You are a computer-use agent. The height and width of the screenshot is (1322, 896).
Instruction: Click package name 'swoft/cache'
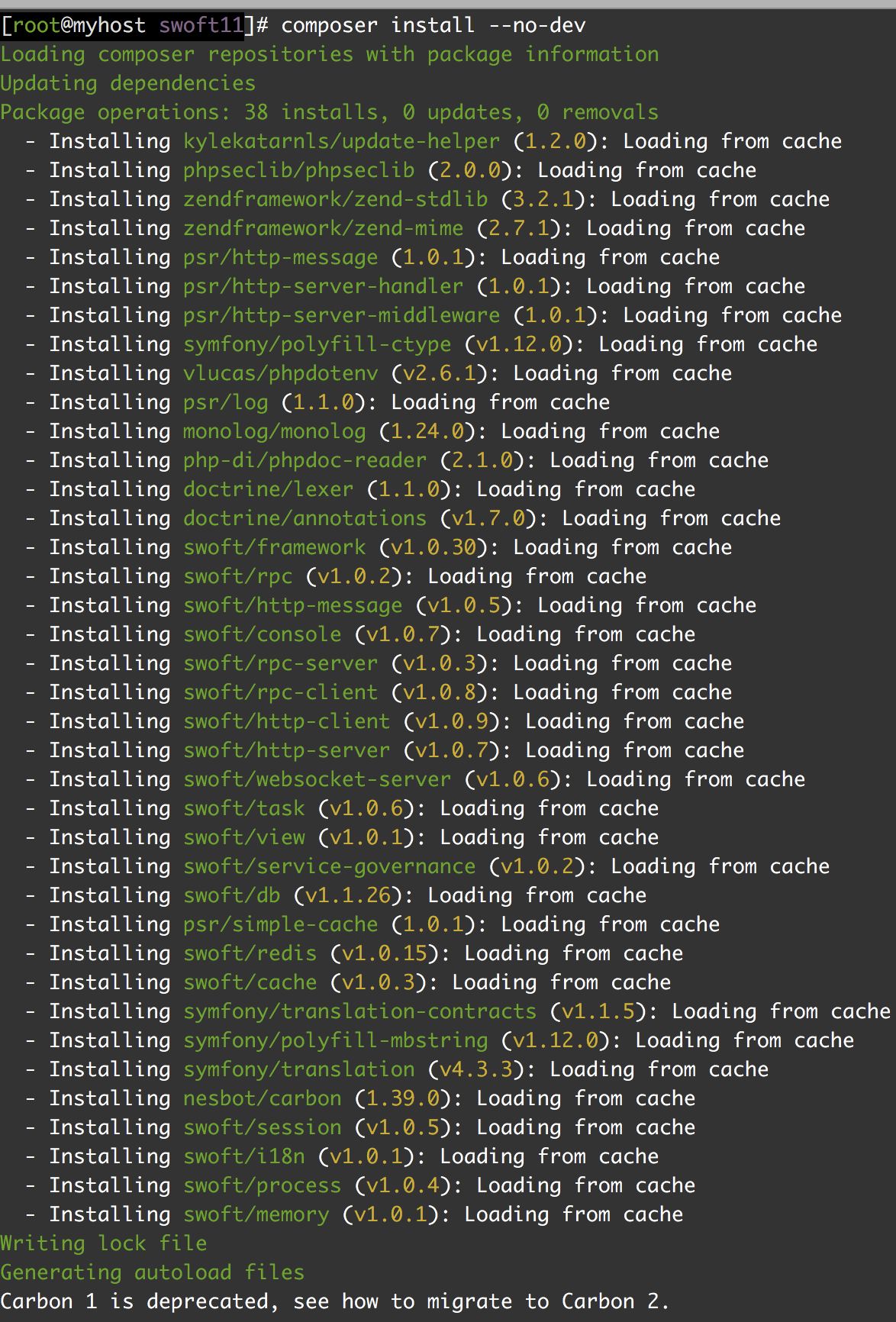point(250,983)
